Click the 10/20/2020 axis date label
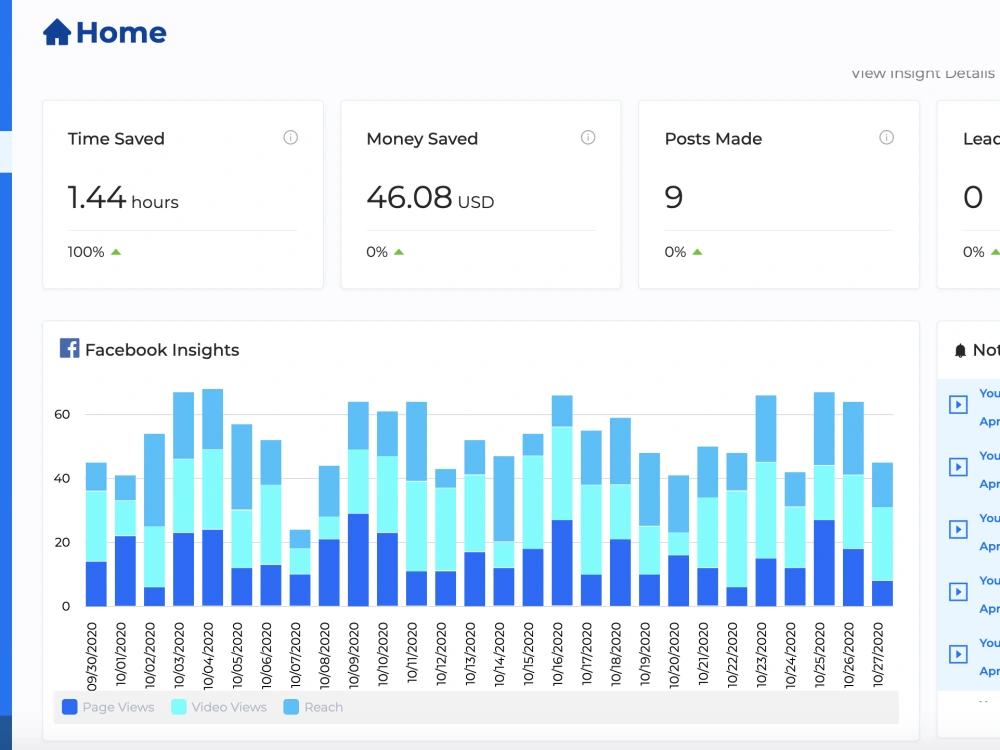 [674, 655]
